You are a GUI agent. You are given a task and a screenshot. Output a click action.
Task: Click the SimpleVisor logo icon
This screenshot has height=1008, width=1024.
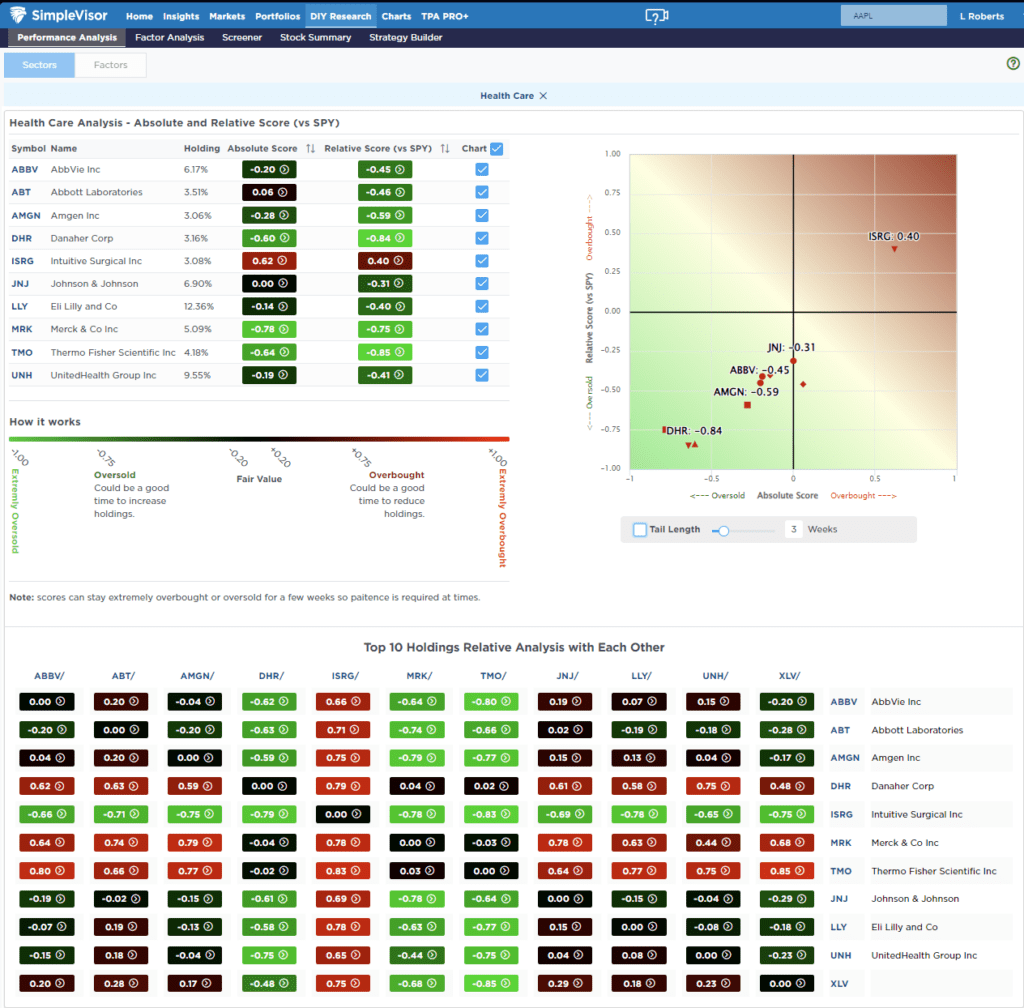[17, 15]
